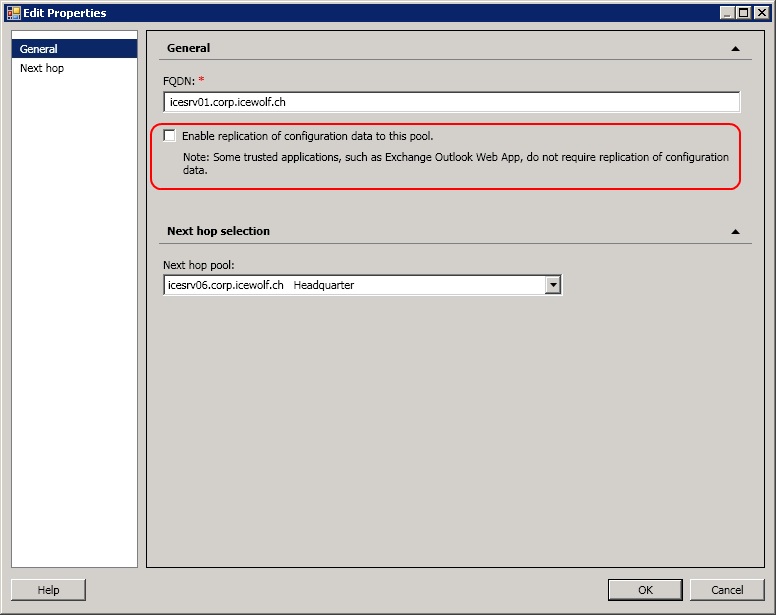This screenshot has height=615, width=776.
Task: Click the note about Exchange Outlook Web App
Action: tap(455, 163)
